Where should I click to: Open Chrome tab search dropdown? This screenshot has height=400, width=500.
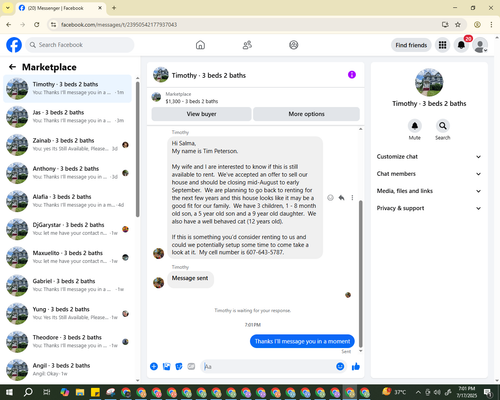coord(8,8)
